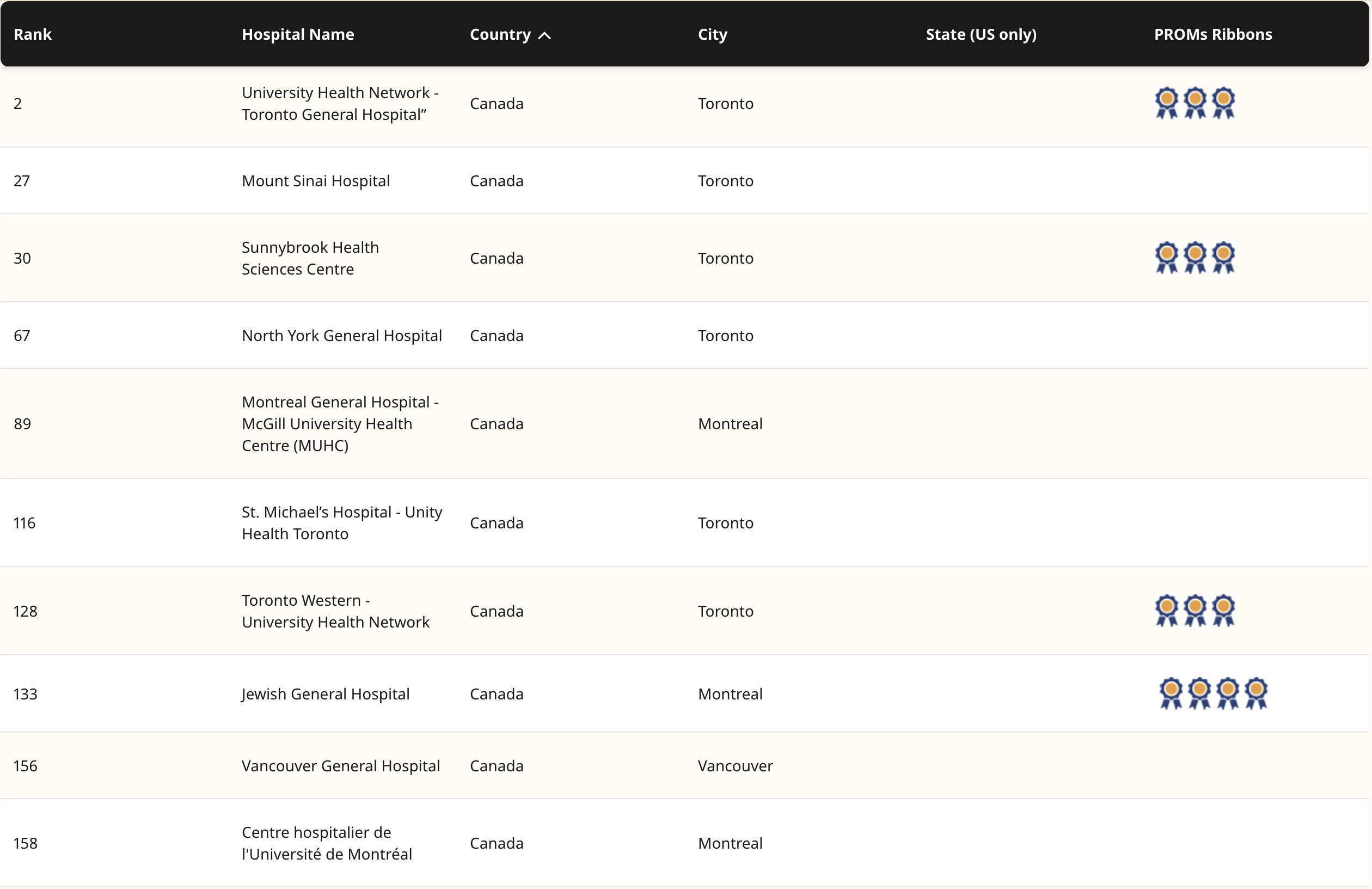Click second ribbon in Jewish General Hospital row

[x=1199, y=693]
